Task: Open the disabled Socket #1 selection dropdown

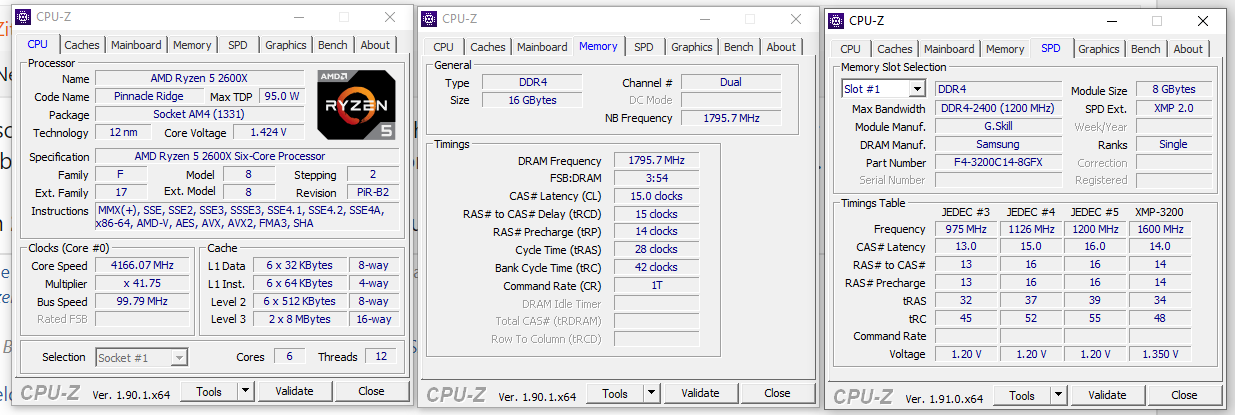Action: click(x=141, y=357)
